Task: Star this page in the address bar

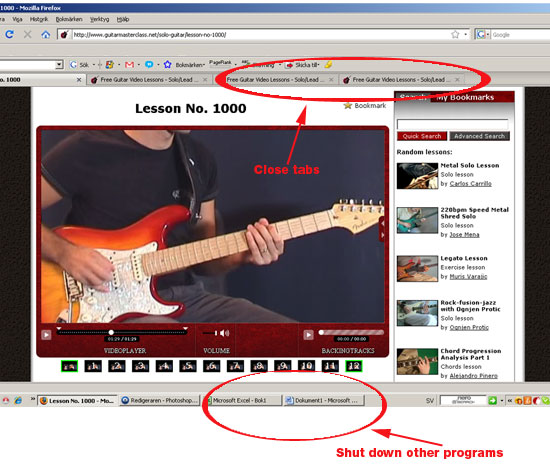Action: point(455,34)
